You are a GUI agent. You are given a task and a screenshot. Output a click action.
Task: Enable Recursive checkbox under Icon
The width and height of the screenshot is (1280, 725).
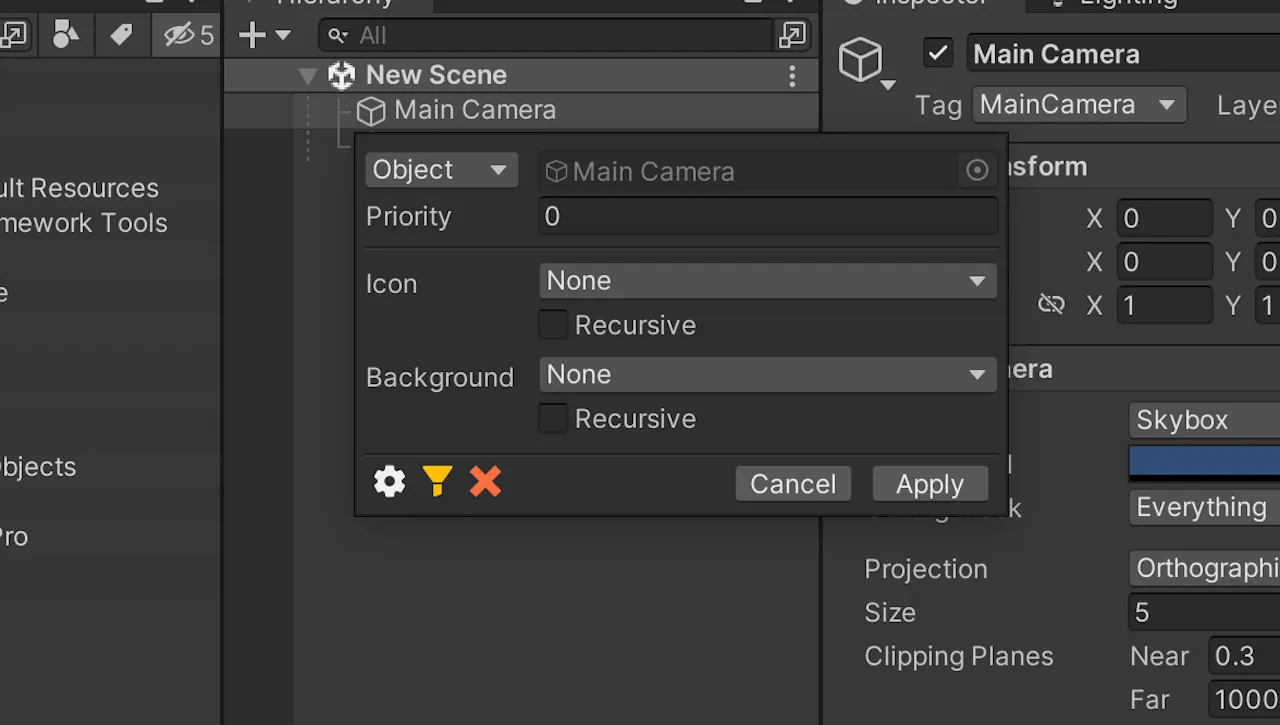point(553,325)
